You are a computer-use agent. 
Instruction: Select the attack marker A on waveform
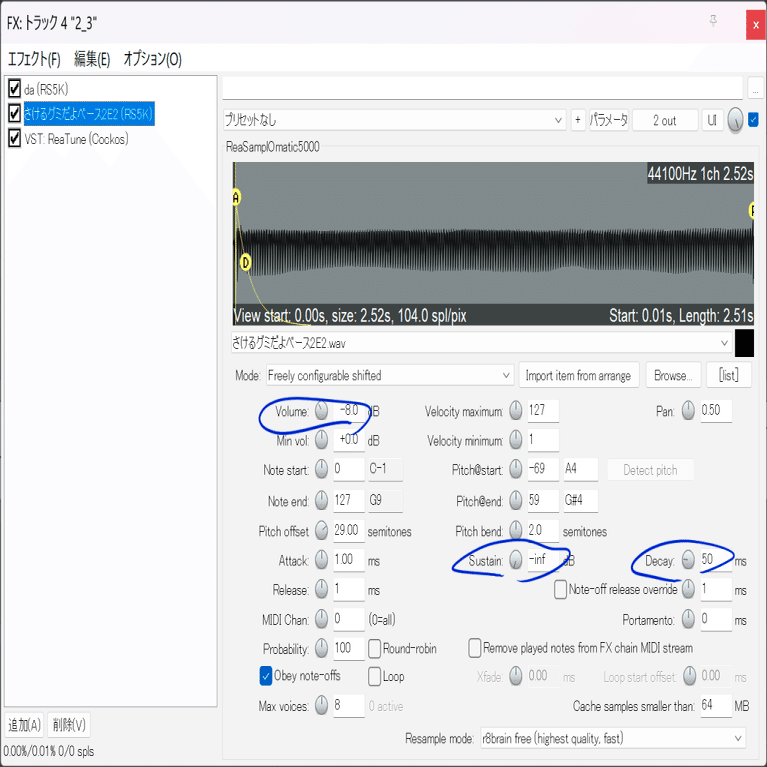tap(236, 198)
